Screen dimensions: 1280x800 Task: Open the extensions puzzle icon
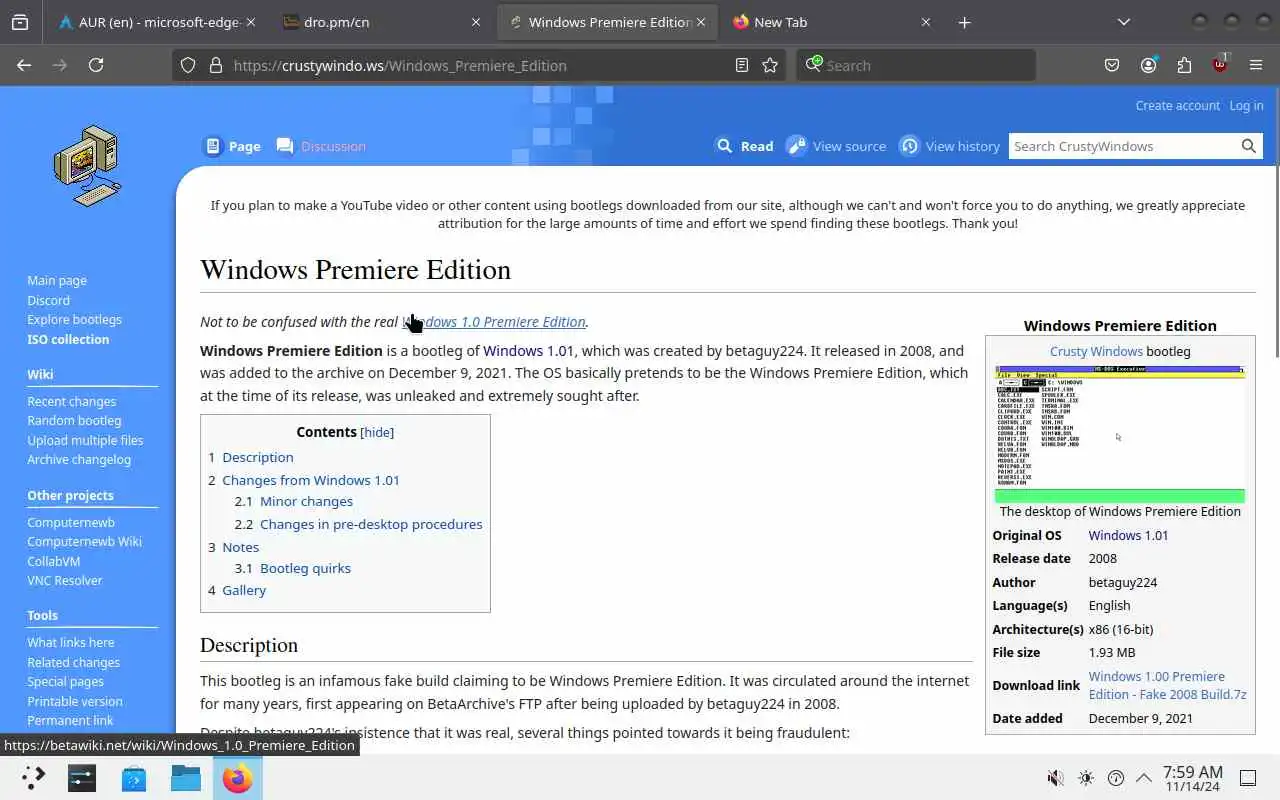[1184, 65]
